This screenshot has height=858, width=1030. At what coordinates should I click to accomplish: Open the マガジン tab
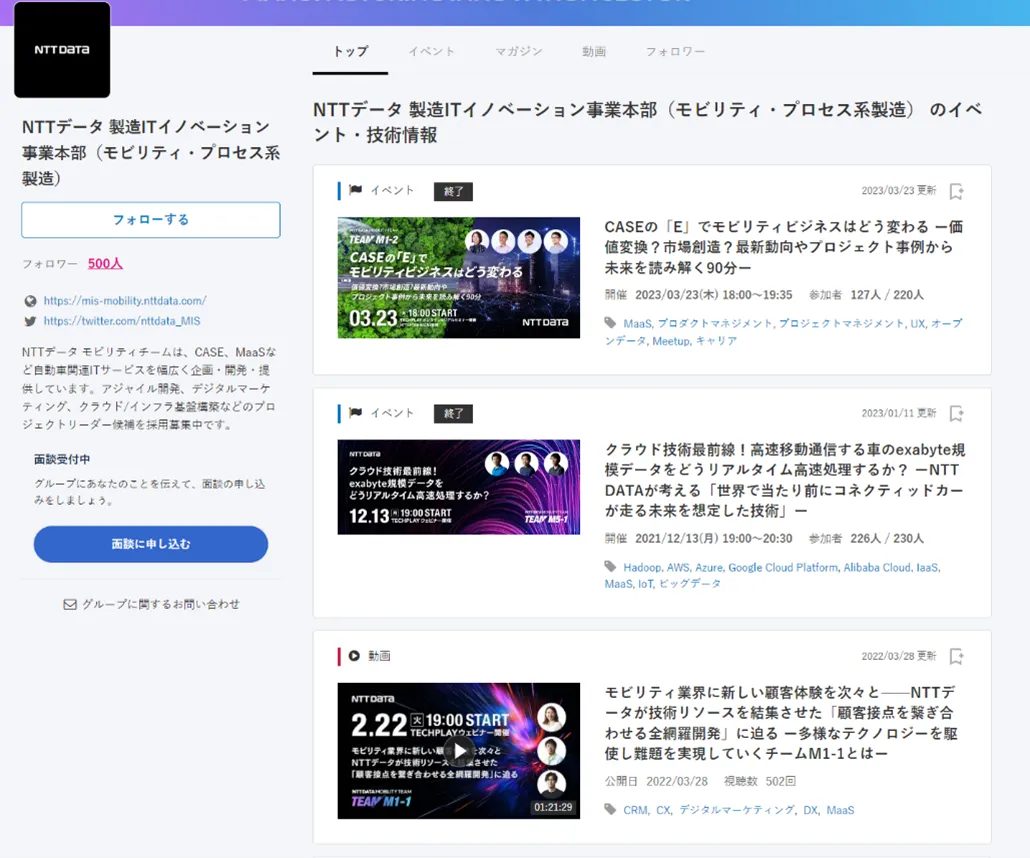[x=518, y=52]
